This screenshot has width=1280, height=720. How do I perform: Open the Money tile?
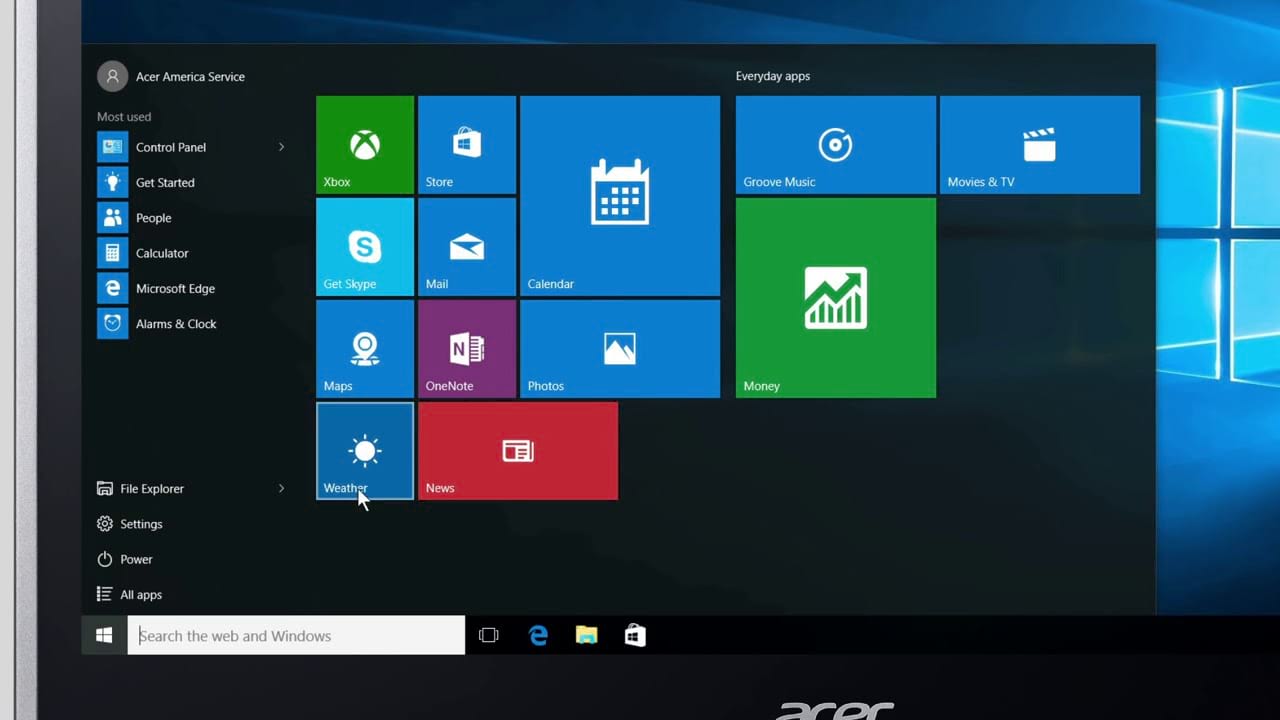[x=836, y=298]
